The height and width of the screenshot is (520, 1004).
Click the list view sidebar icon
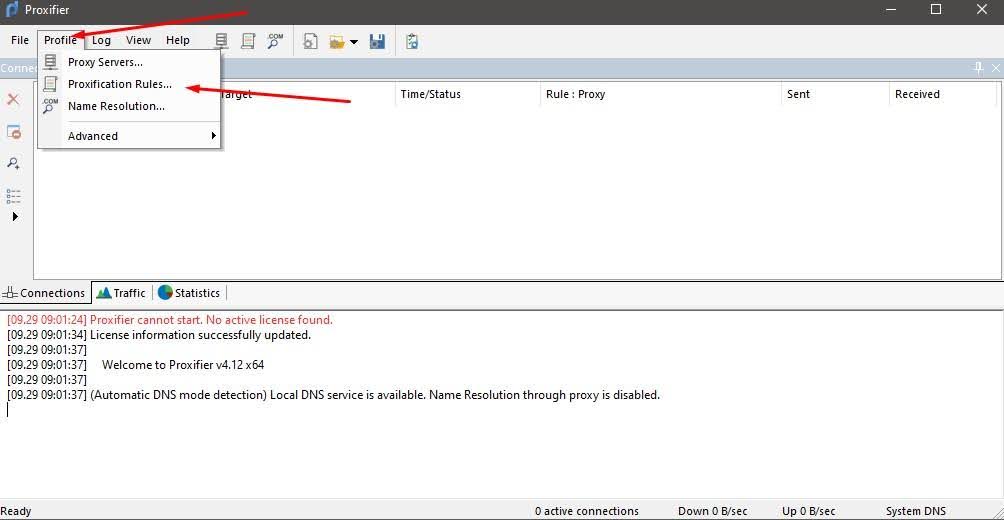[x=13, y=196]
